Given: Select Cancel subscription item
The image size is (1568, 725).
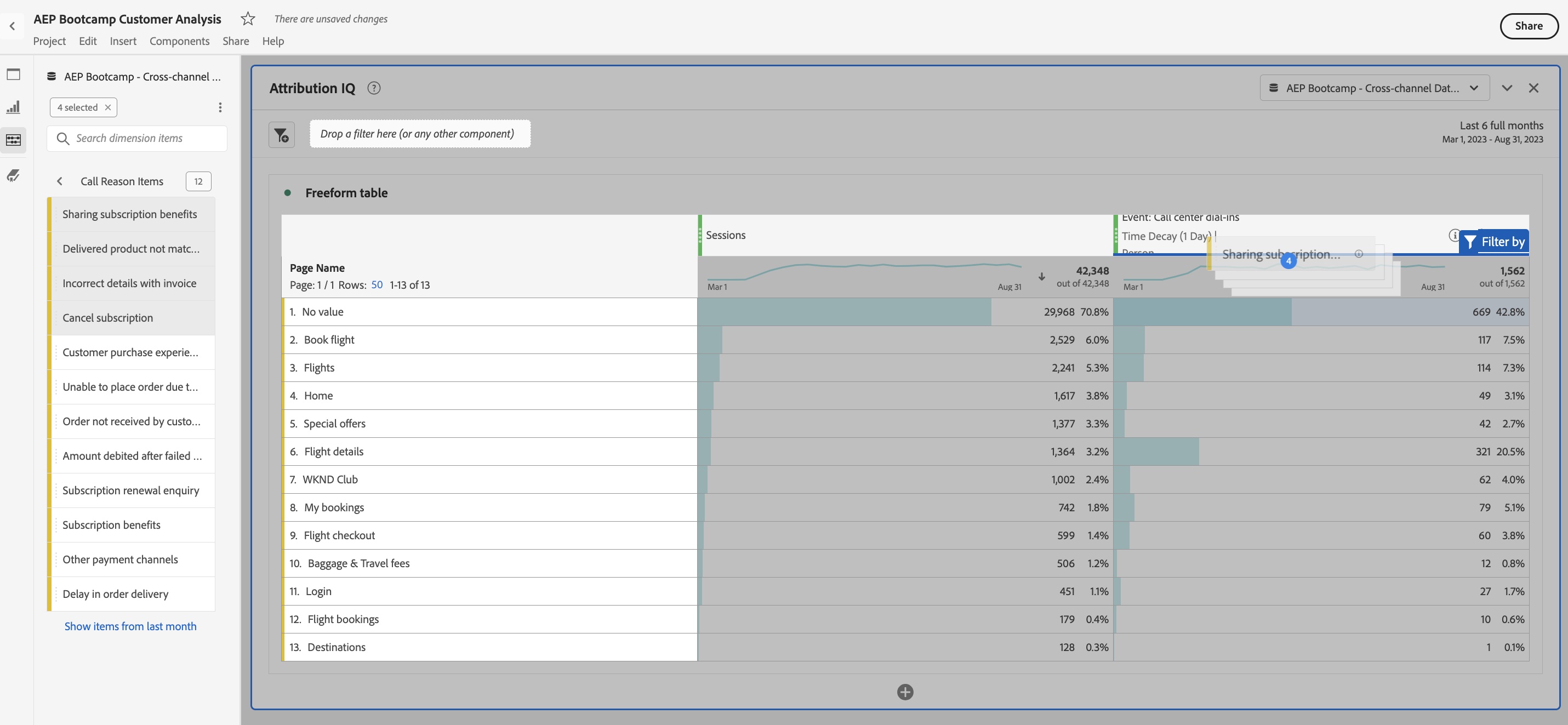Looking at the screenshot, I should pyautogui.click(x=132, y=318).
